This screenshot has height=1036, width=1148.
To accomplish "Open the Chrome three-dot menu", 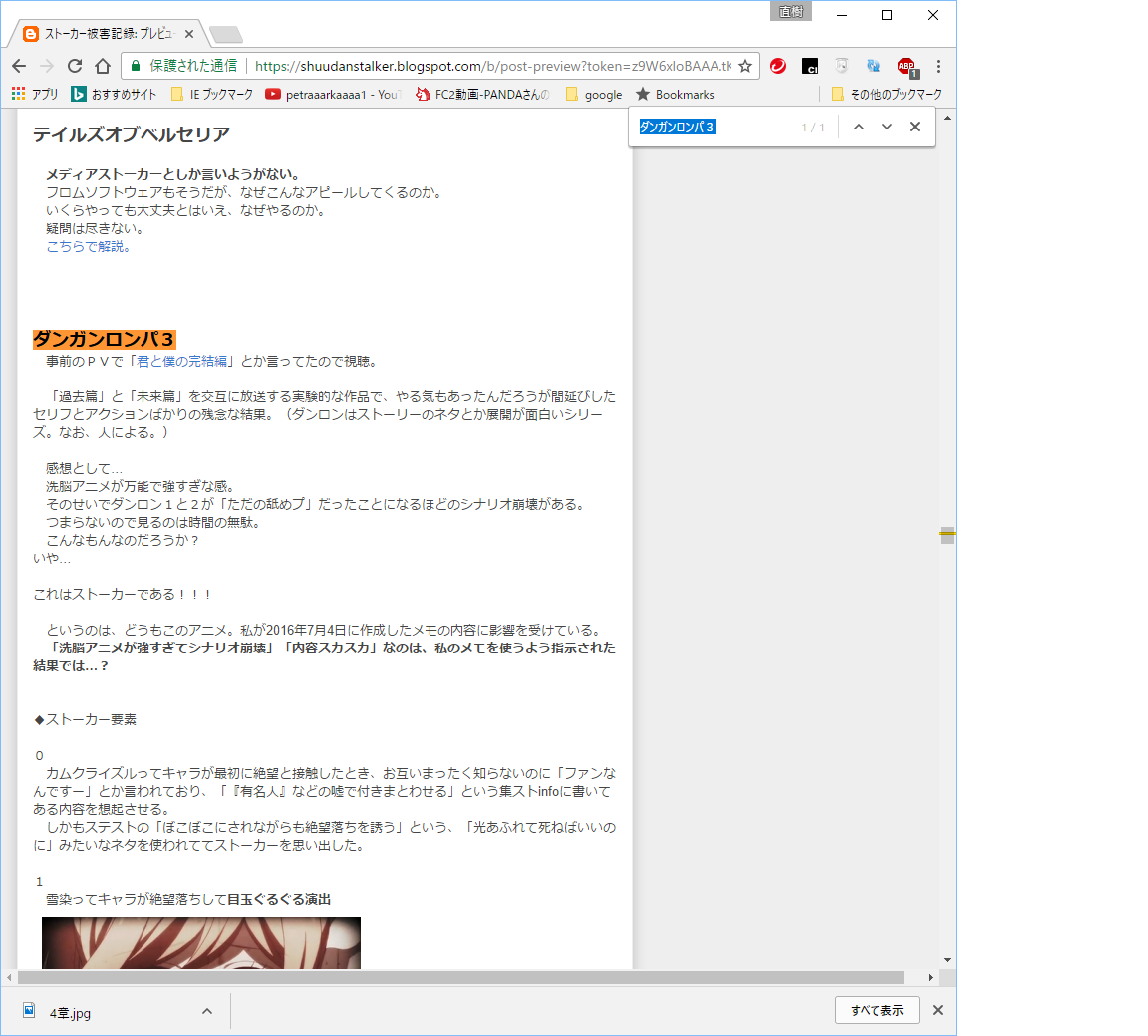I will click(938, 66).
